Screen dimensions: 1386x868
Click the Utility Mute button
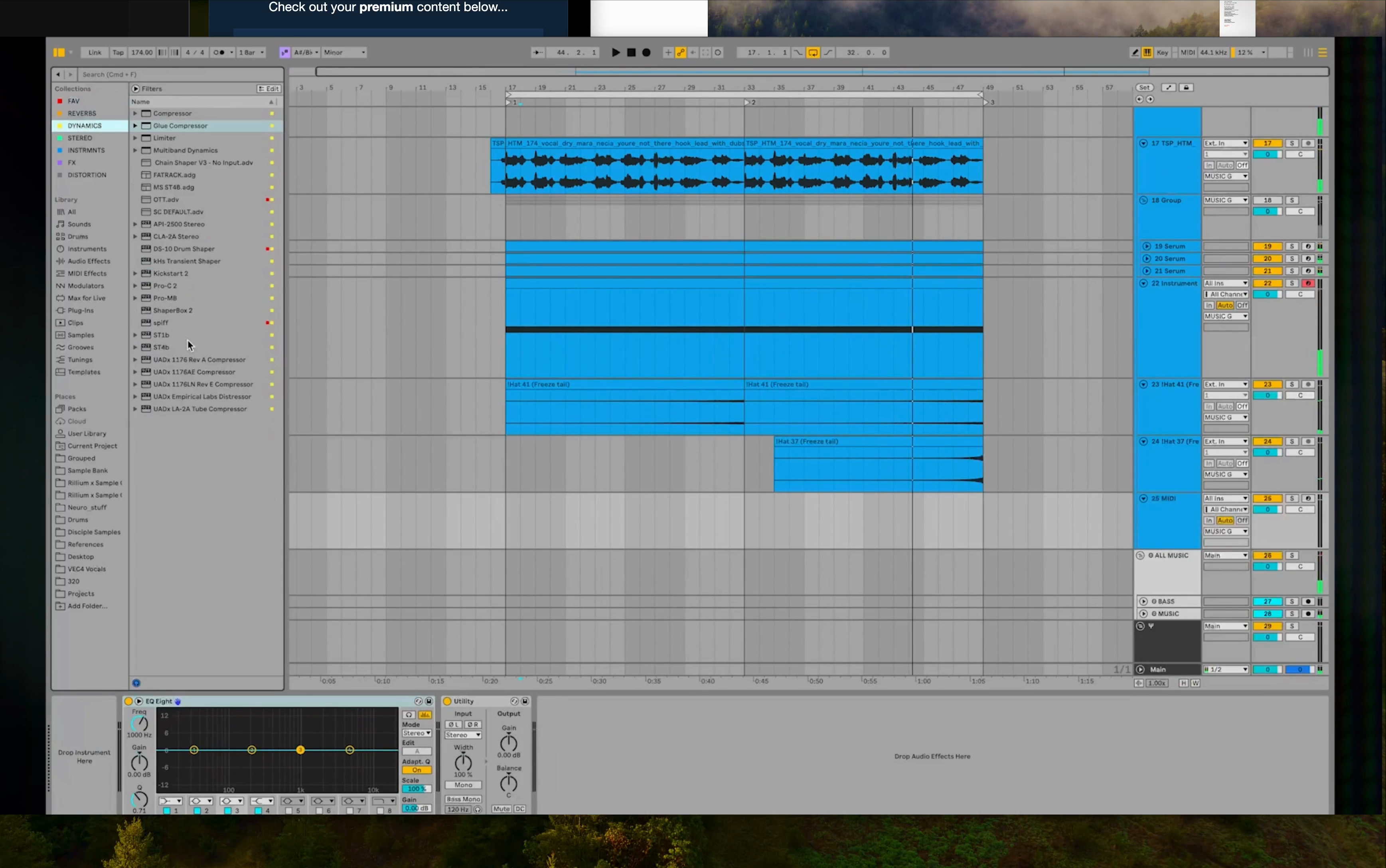tap(501, 809)
